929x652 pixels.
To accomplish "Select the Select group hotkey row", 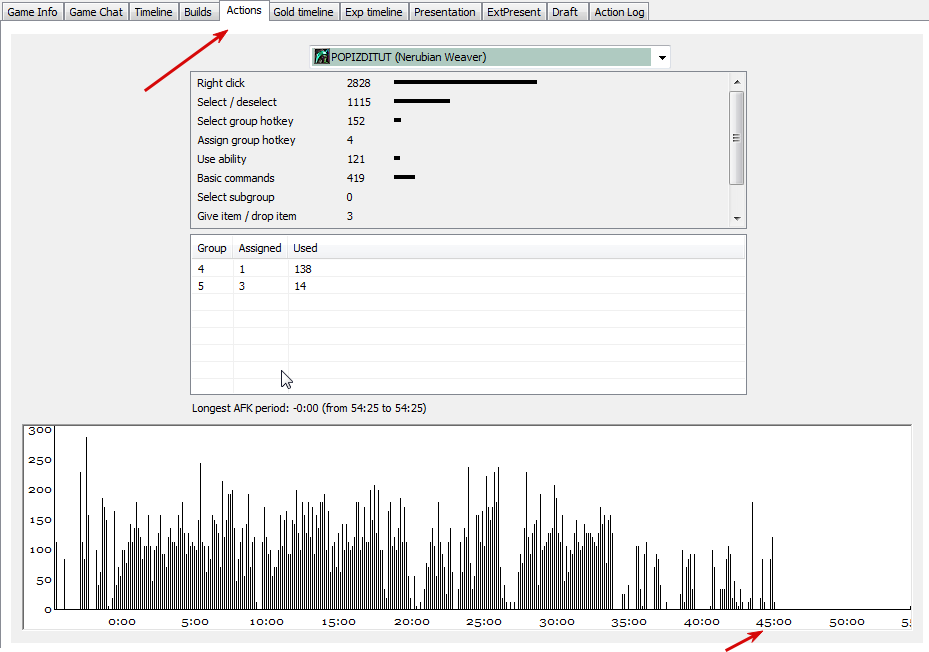I will coord(460,121).
